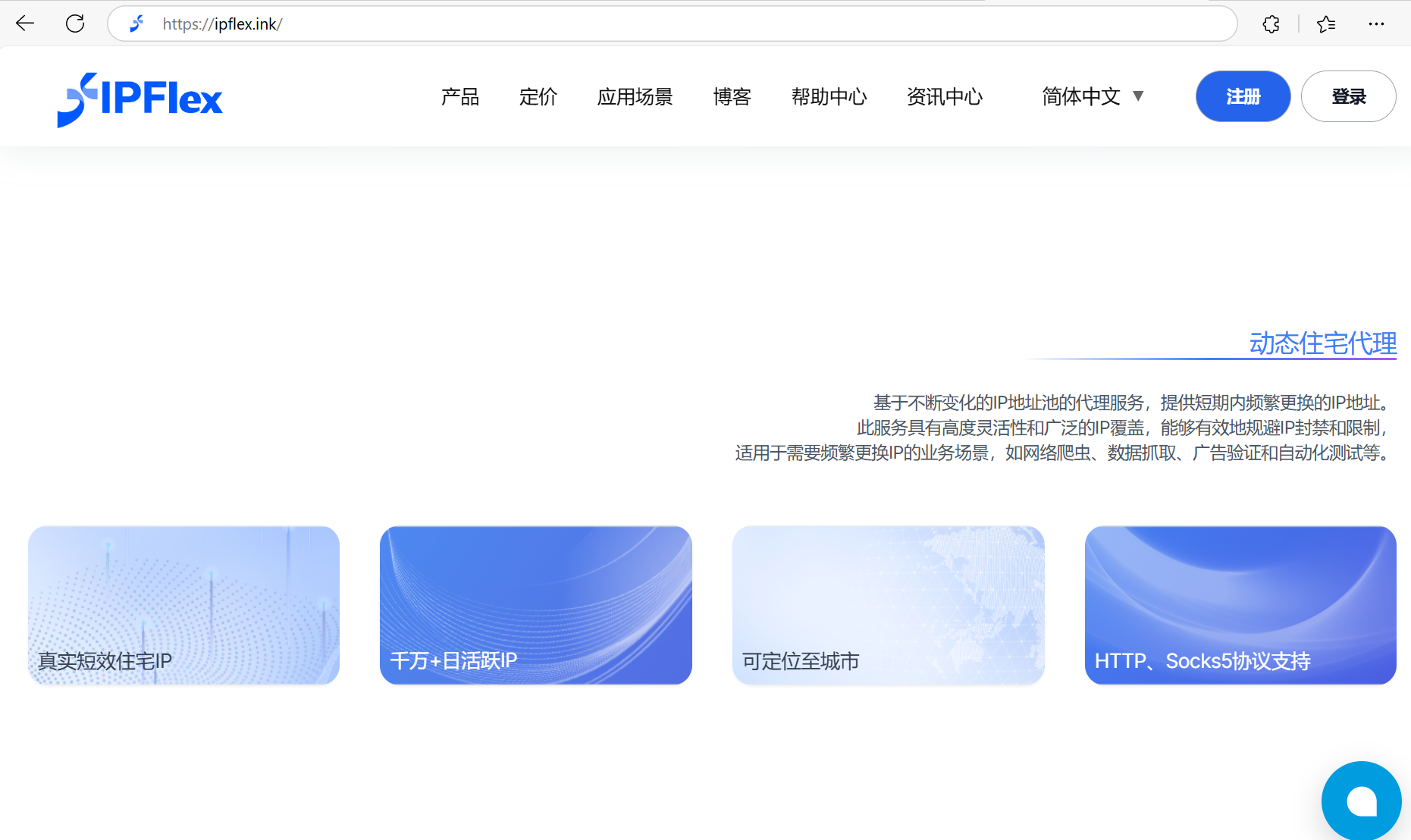Click the blue 注册 button
Viewport: 1411px width, 840px height.
point(1243,96)
